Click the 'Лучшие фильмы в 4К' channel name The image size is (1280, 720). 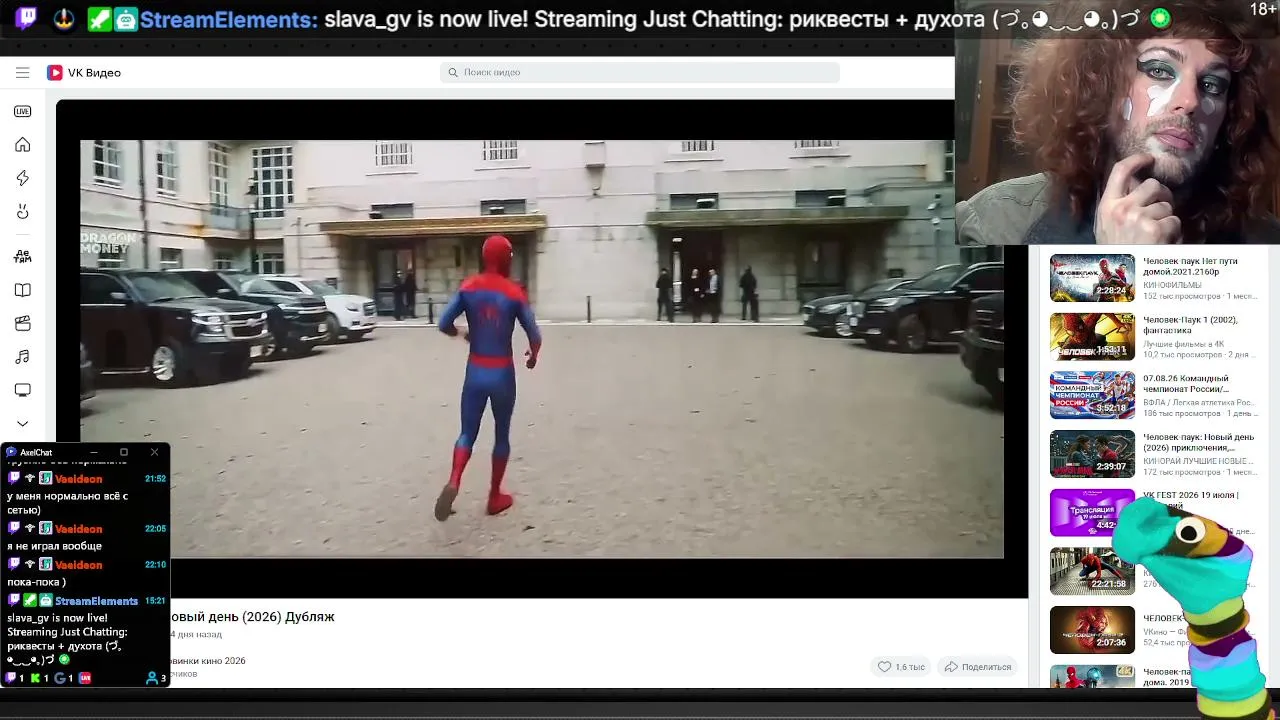[1183, 344]
